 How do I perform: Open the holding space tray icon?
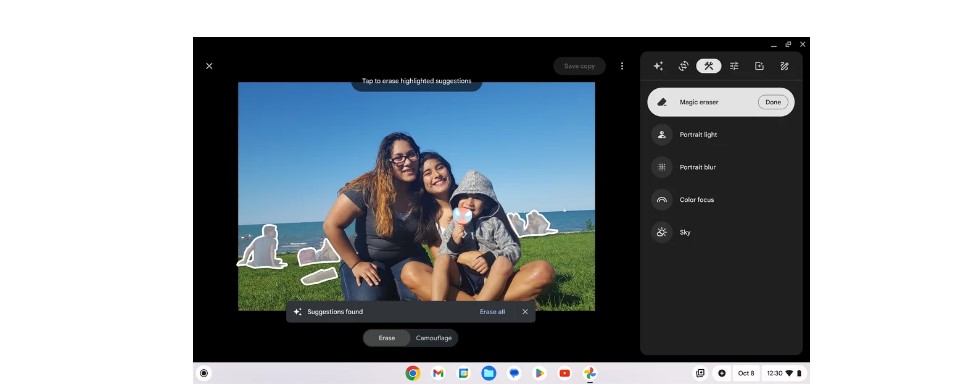click(700, 373)
